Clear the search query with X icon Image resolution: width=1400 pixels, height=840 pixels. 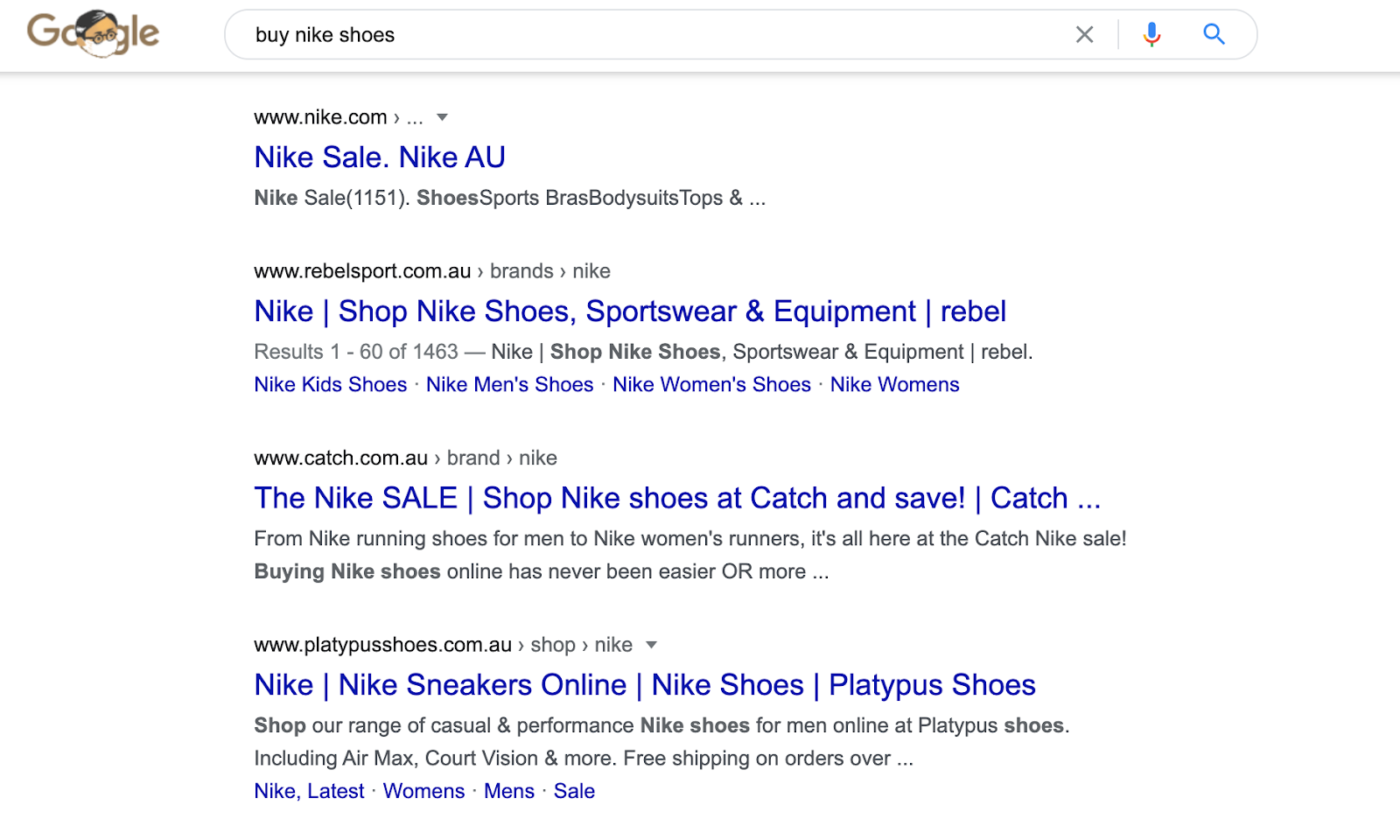1084,35
